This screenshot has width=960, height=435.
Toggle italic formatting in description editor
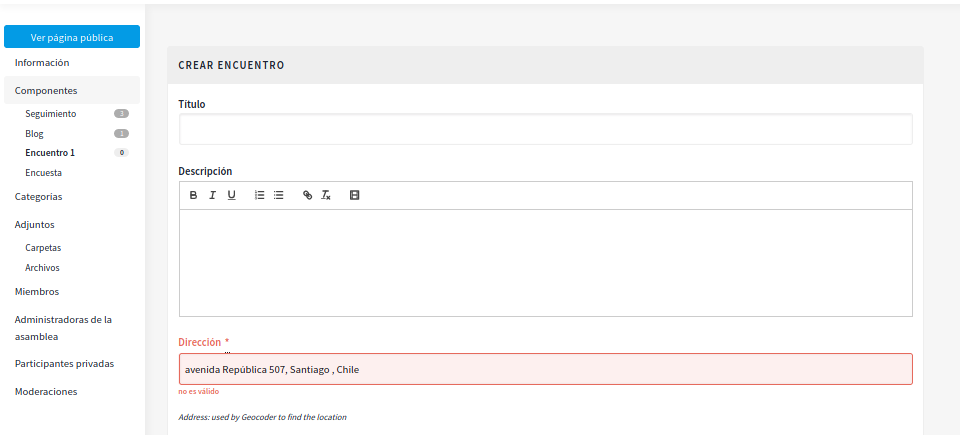click(213, 195)
